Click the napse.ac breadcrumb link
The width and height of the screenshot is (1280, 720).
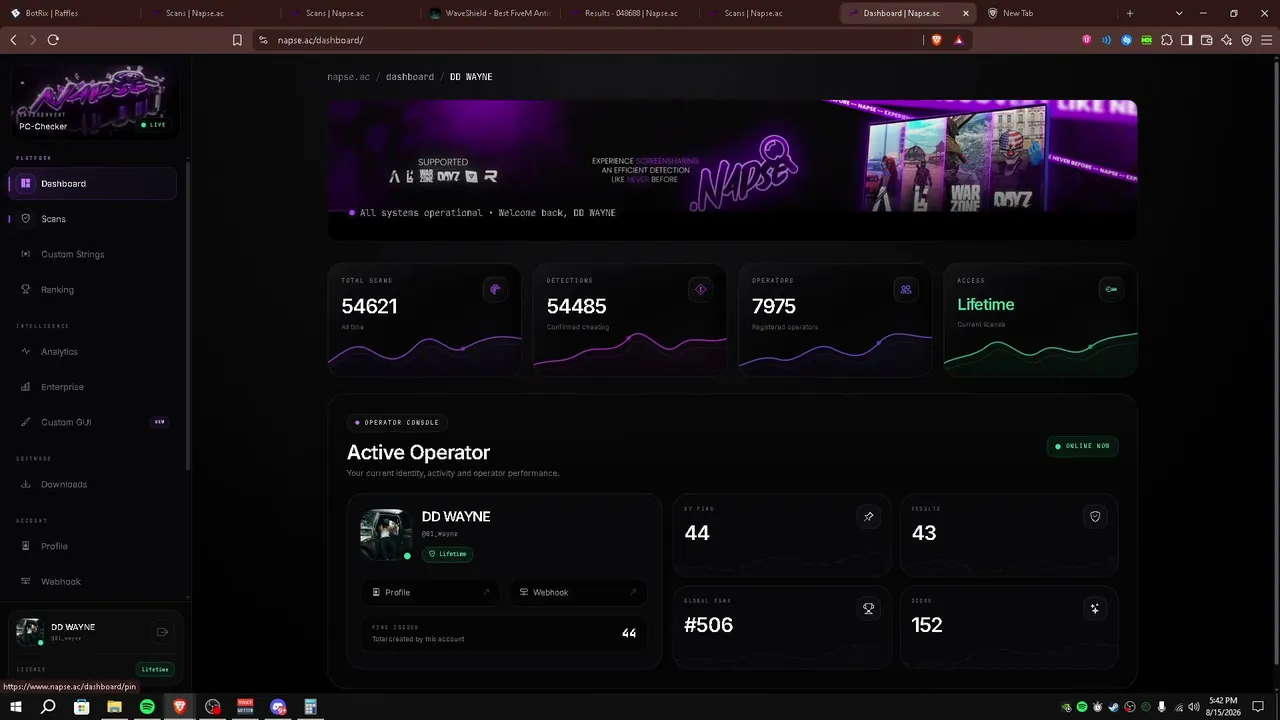[x=348, y=77]
